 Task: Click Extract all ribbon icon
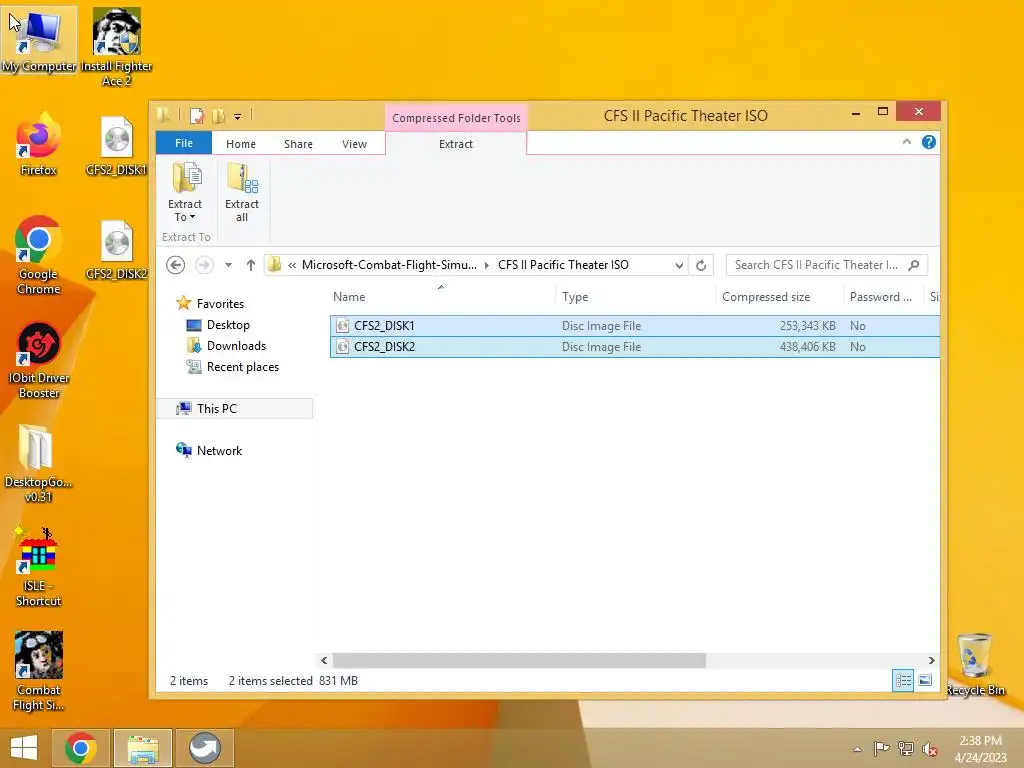242,193
